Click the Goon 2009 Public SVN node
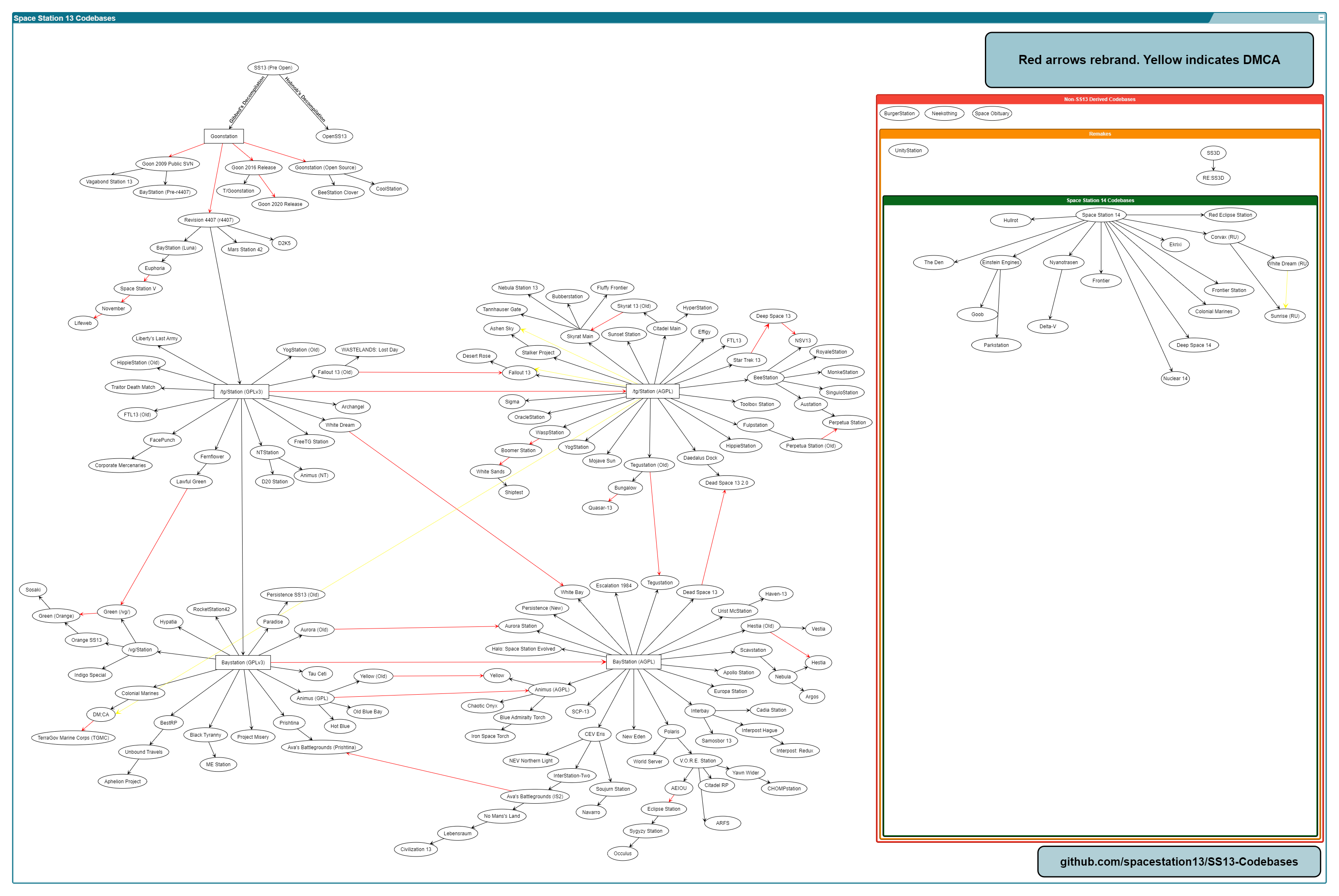Screen dimensions: 1339x896 coord(167,164)
